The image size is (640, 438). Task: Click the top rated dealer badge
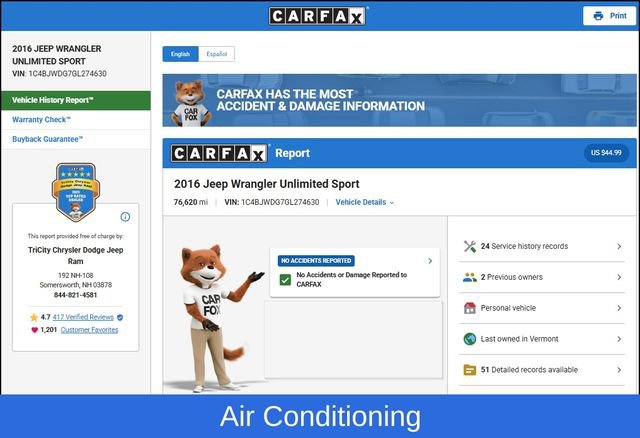pyautogui.click(x=74, y=191)
